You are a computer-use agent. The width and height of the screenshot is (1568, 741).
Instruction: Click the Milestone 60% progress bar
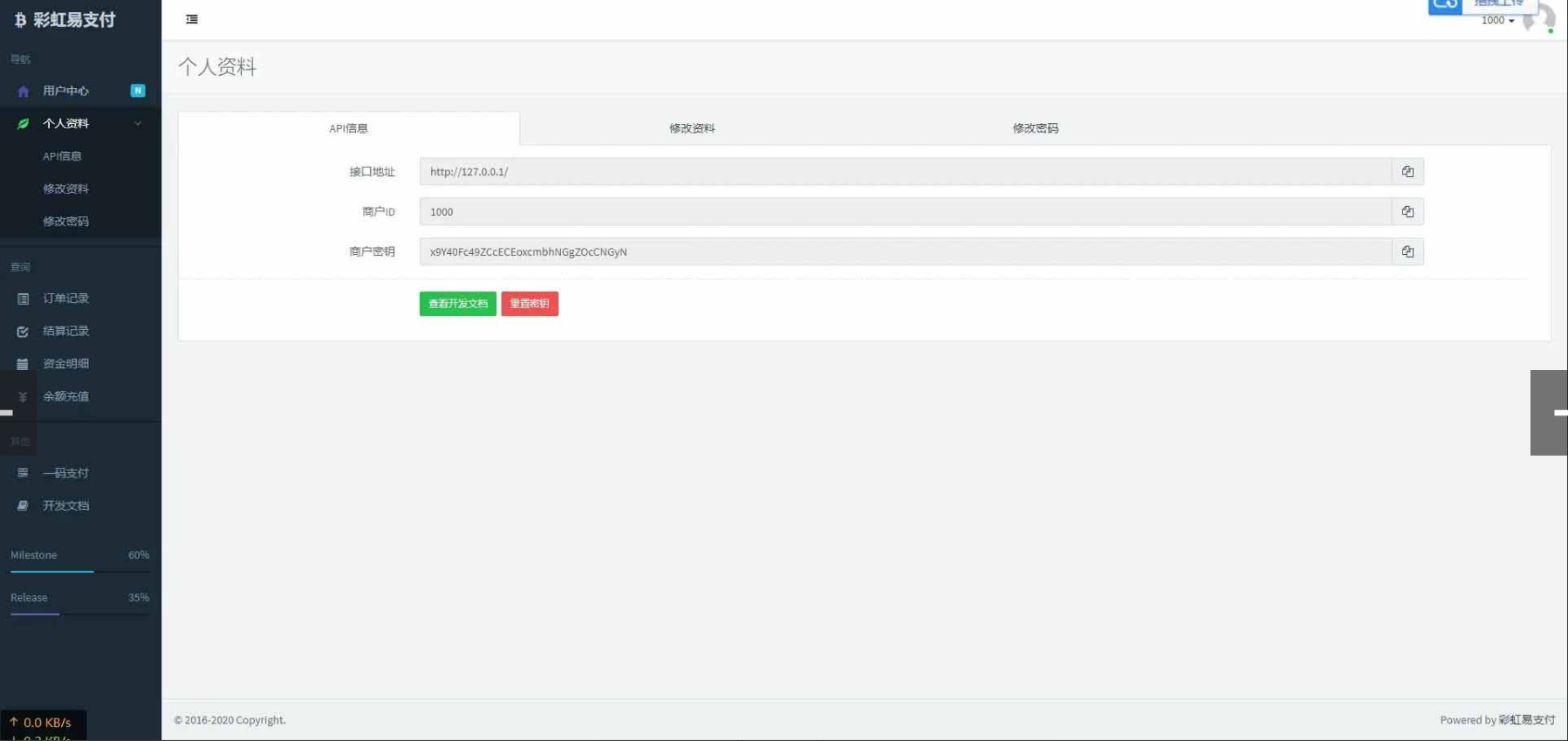79,572
